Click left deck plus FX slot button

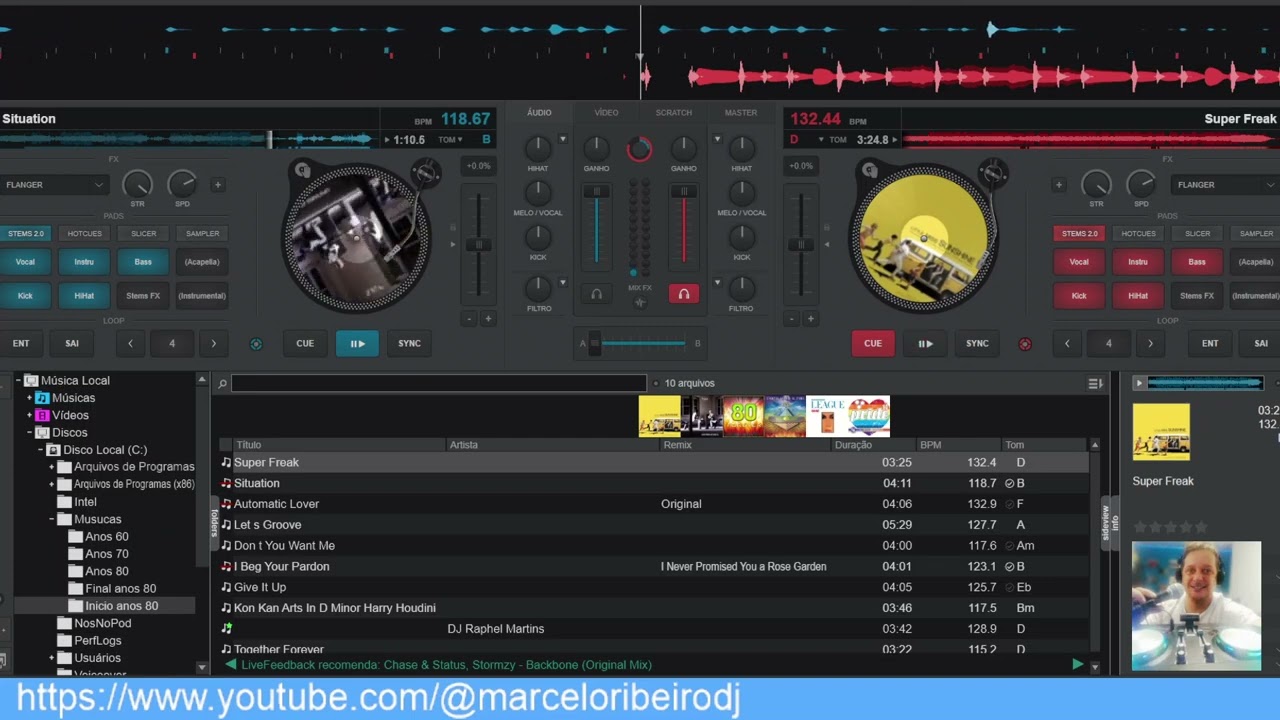[218, 184]
